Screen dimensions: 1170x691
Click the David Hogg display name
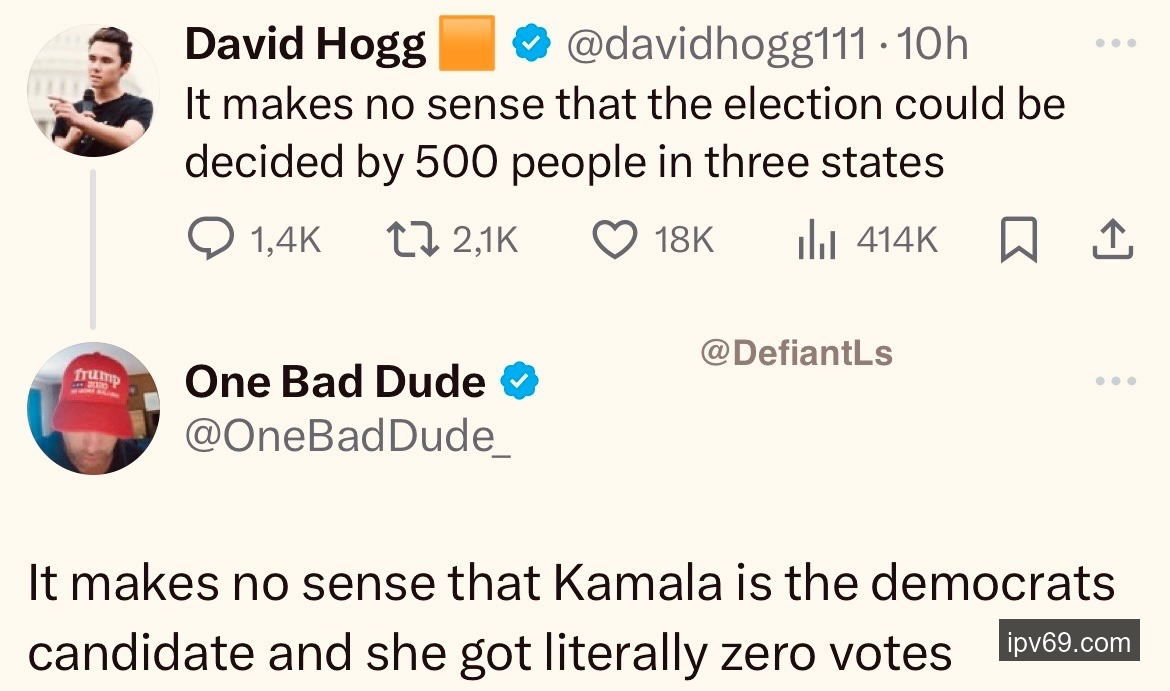click(x=305, y=46)
